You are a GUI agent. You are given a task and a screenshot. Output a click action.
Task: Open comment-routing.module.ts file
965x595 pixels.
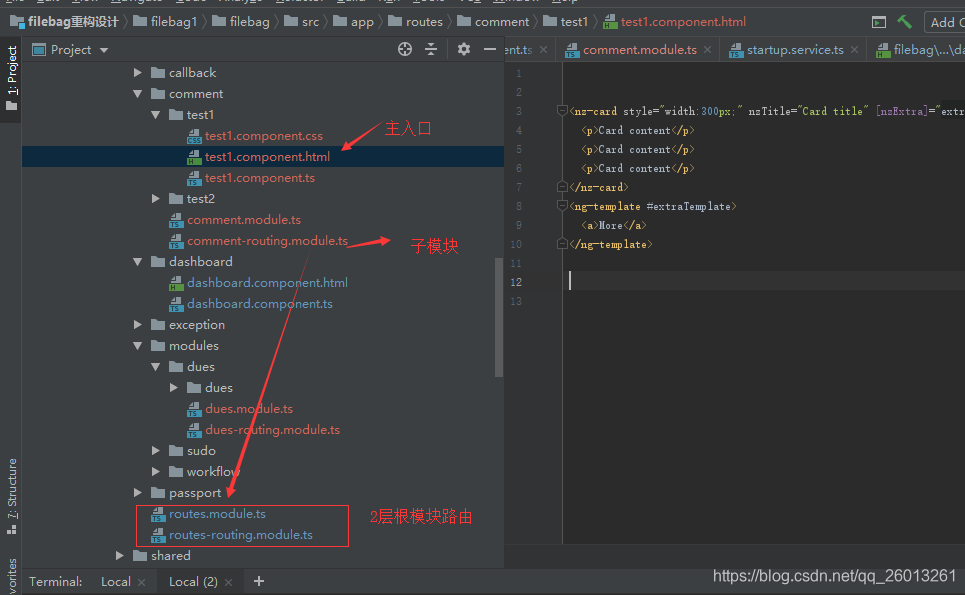tap(267, 241)
